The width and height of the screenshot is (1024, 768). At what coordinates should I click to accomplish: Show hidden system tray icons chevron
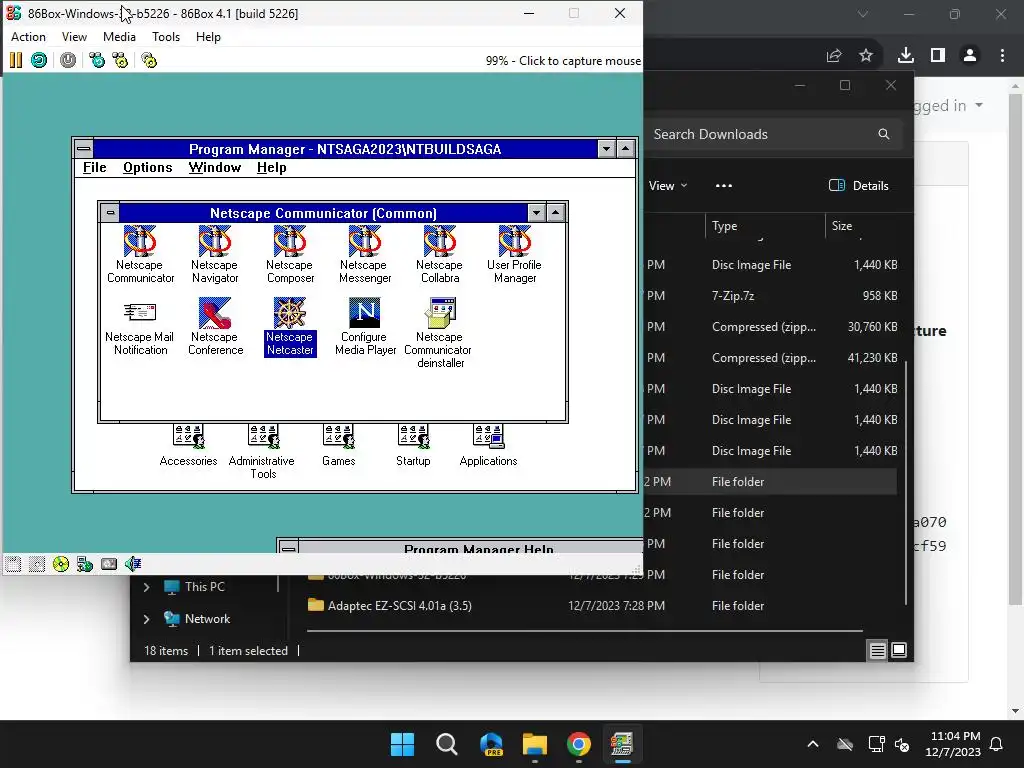[813, 744]
